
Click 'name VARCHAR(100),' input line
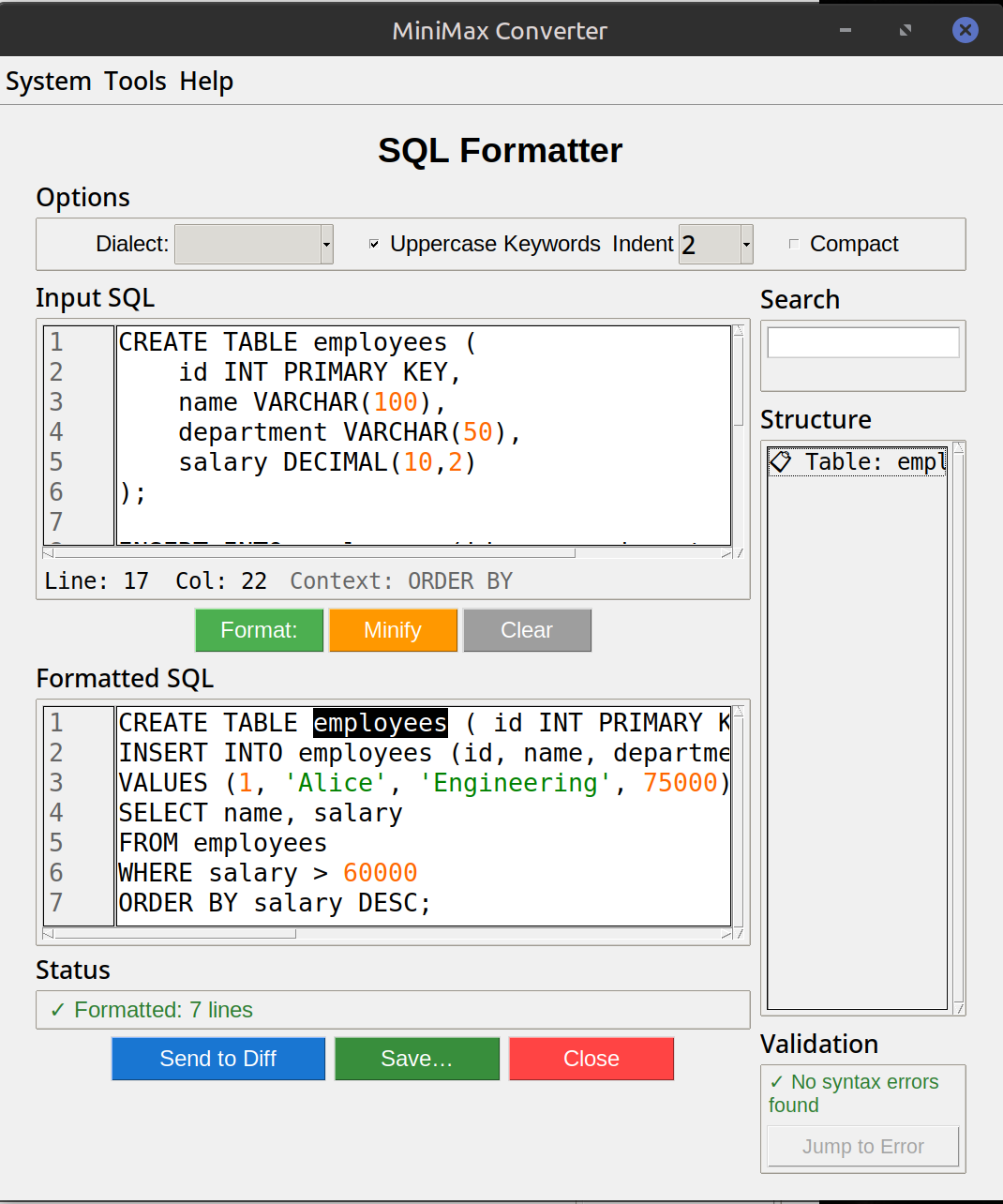pos(312,402)
